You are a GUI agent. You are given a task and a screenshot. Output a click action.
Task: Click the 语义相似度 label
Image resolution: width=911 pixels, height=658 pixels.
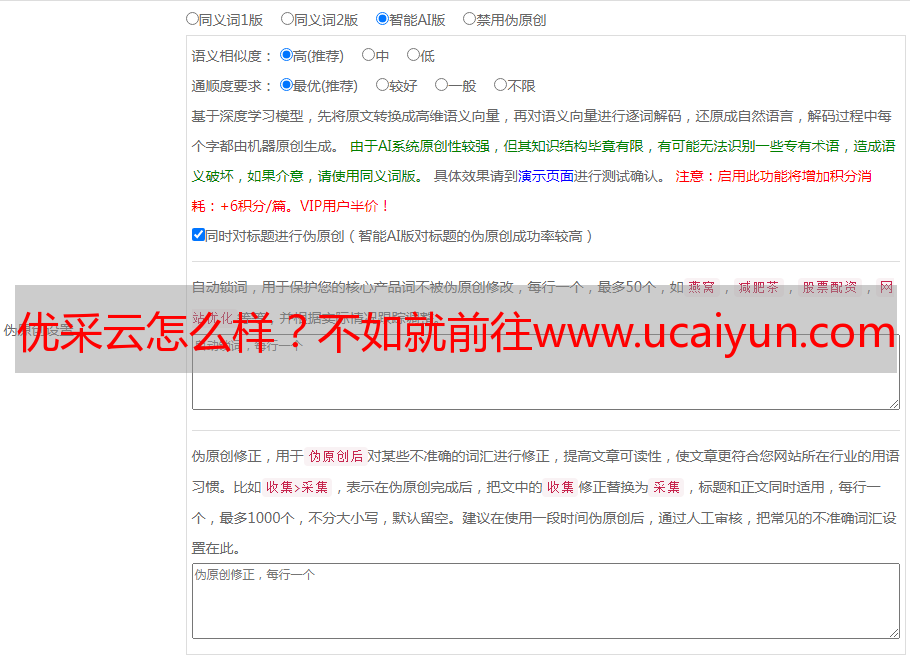[231, 56]
